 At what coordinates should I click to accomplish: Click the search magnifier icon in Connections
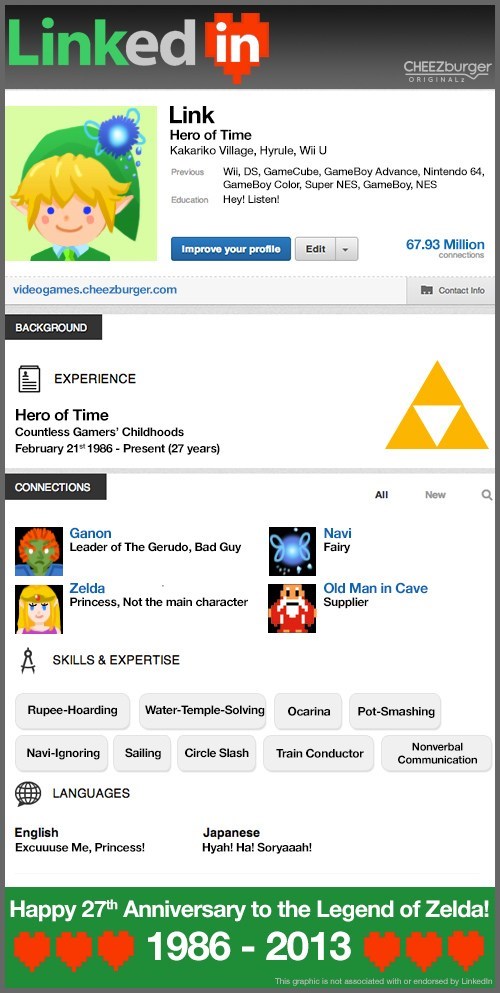point(487,495)
